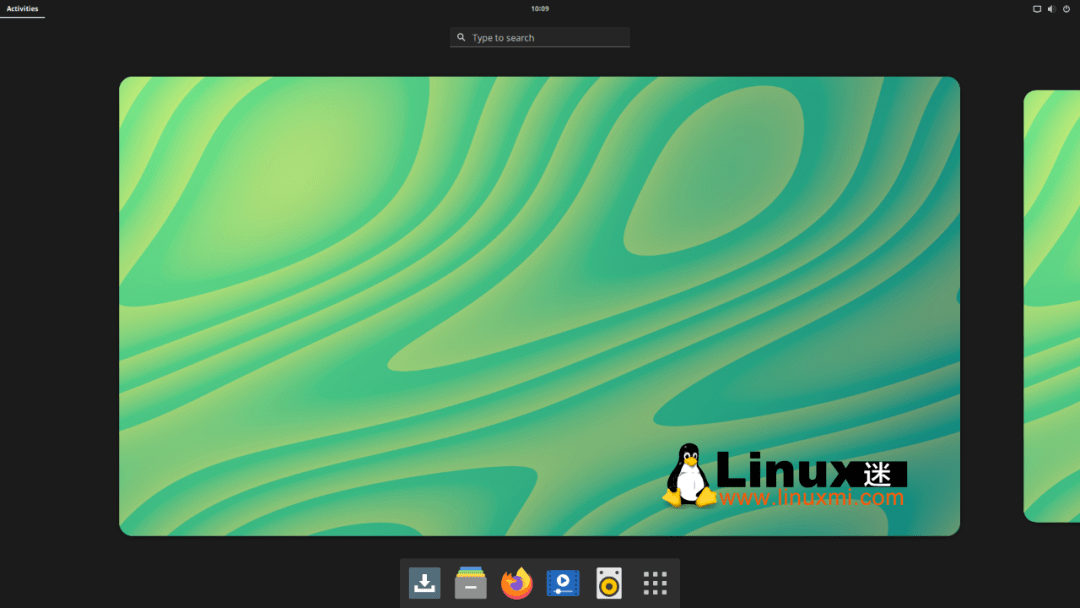Screen dimensions: 1080x608
Task: Open the Archive Manager icon in the dock
Action: [x=470, y=582]
